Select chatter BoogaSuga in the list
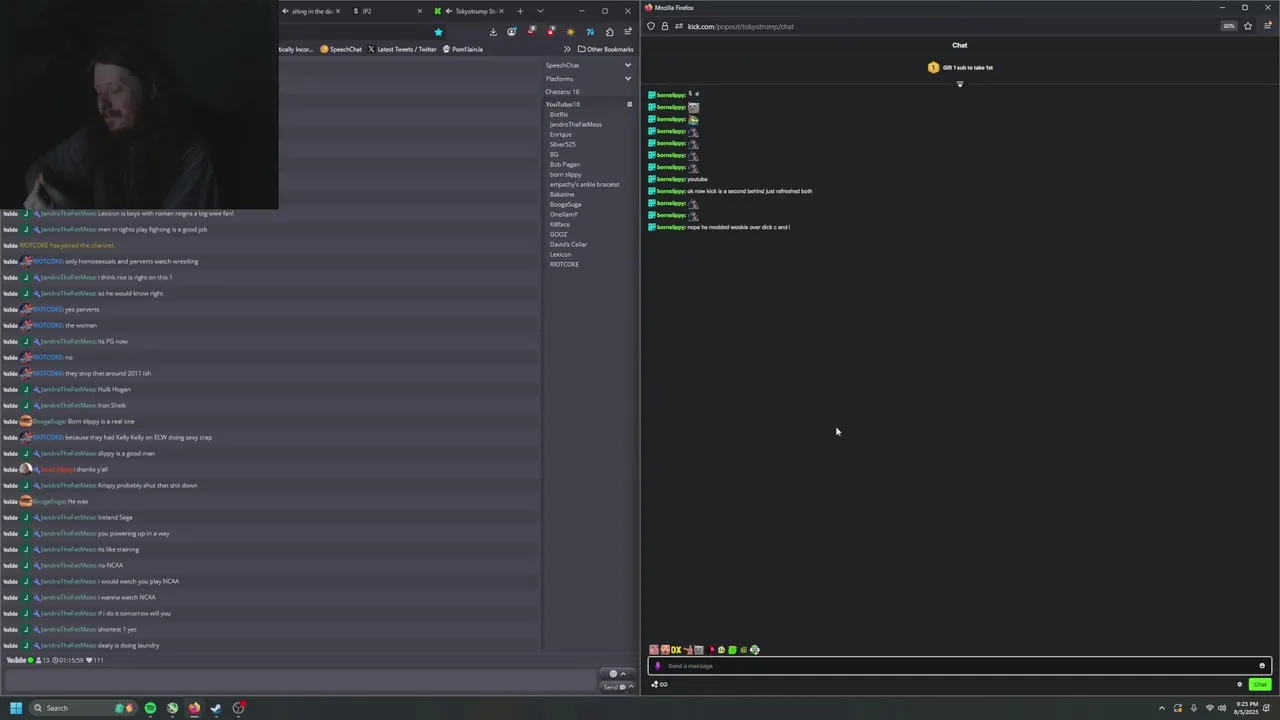The width and height of the screenshot is (1280, 720). (565, 204)
